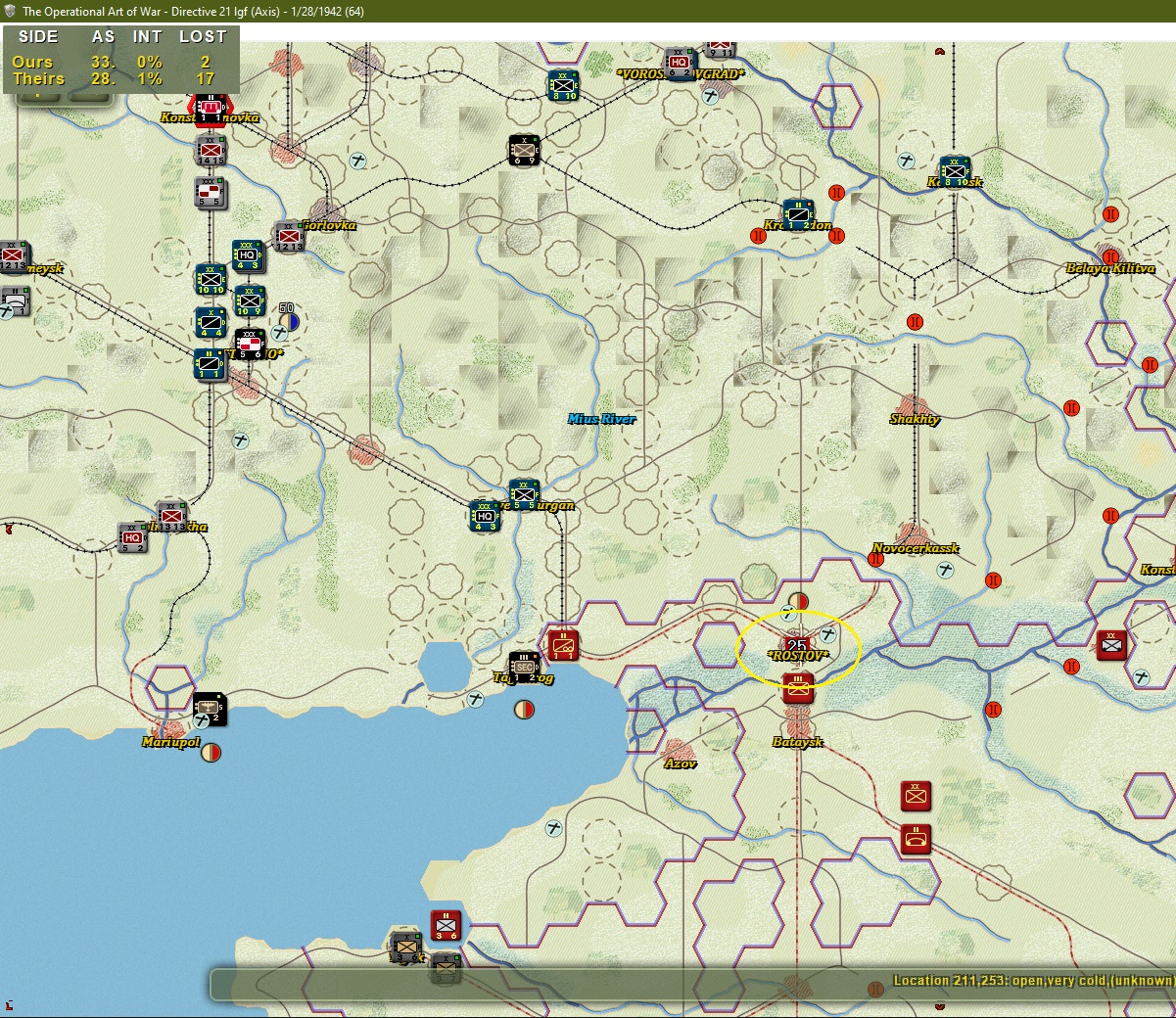
Task: Select the blue battalion unit at Krasnodon
Action: pyautogui.click(x=798, y=214)
